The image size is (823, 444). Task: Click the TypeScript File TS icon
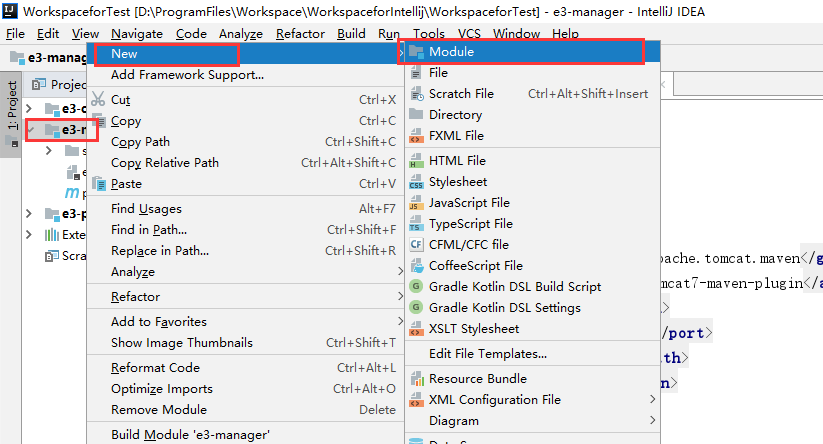[x=416, y=224]
